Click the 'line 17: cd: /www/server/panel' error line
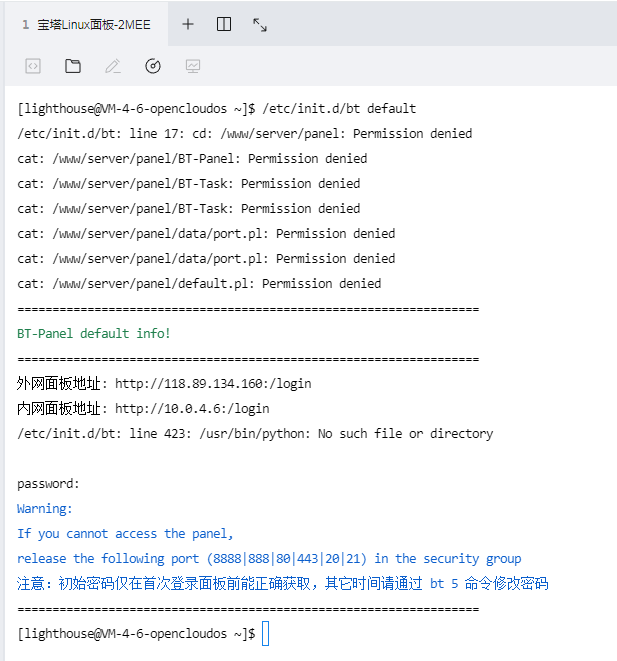Viewport: 617px width, 661px height. coord(244,134)
